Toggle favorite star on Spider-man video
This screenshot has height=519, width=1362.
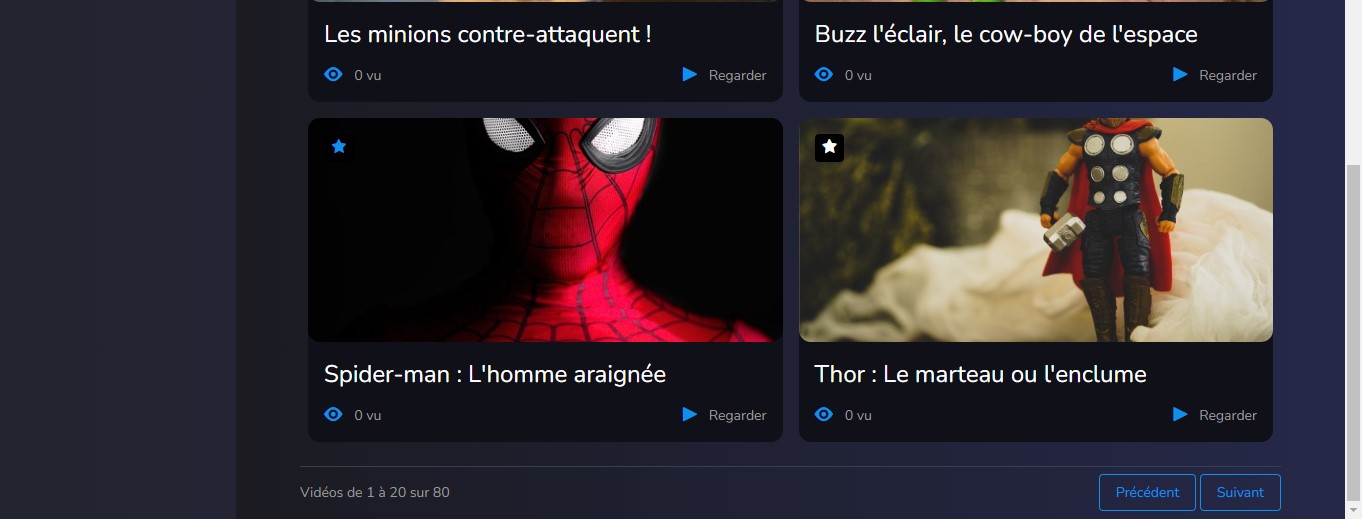339,147
